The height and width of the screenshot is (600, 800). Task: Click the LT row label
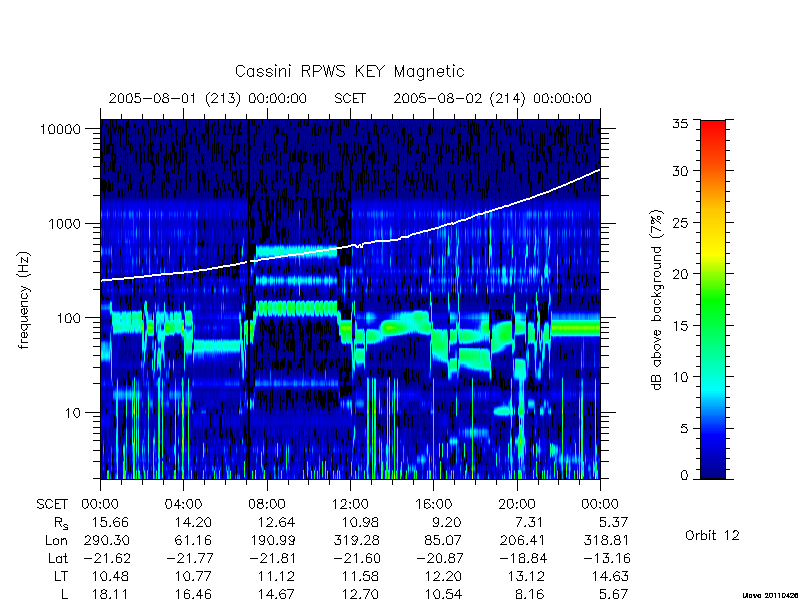tap(61, 576)
